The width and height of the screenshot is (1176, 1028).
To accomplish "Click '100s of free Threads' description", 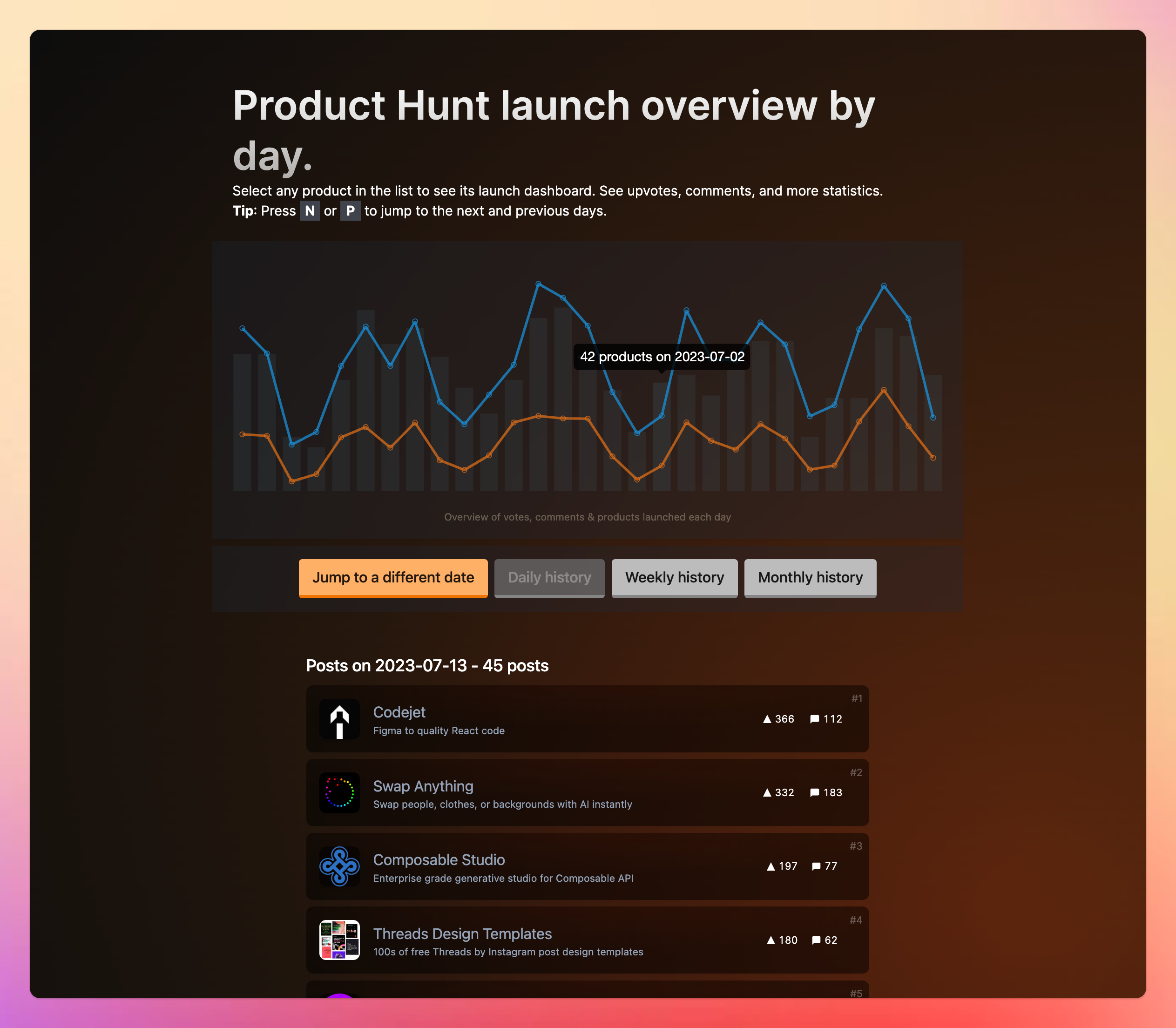I will coord(508,952).
